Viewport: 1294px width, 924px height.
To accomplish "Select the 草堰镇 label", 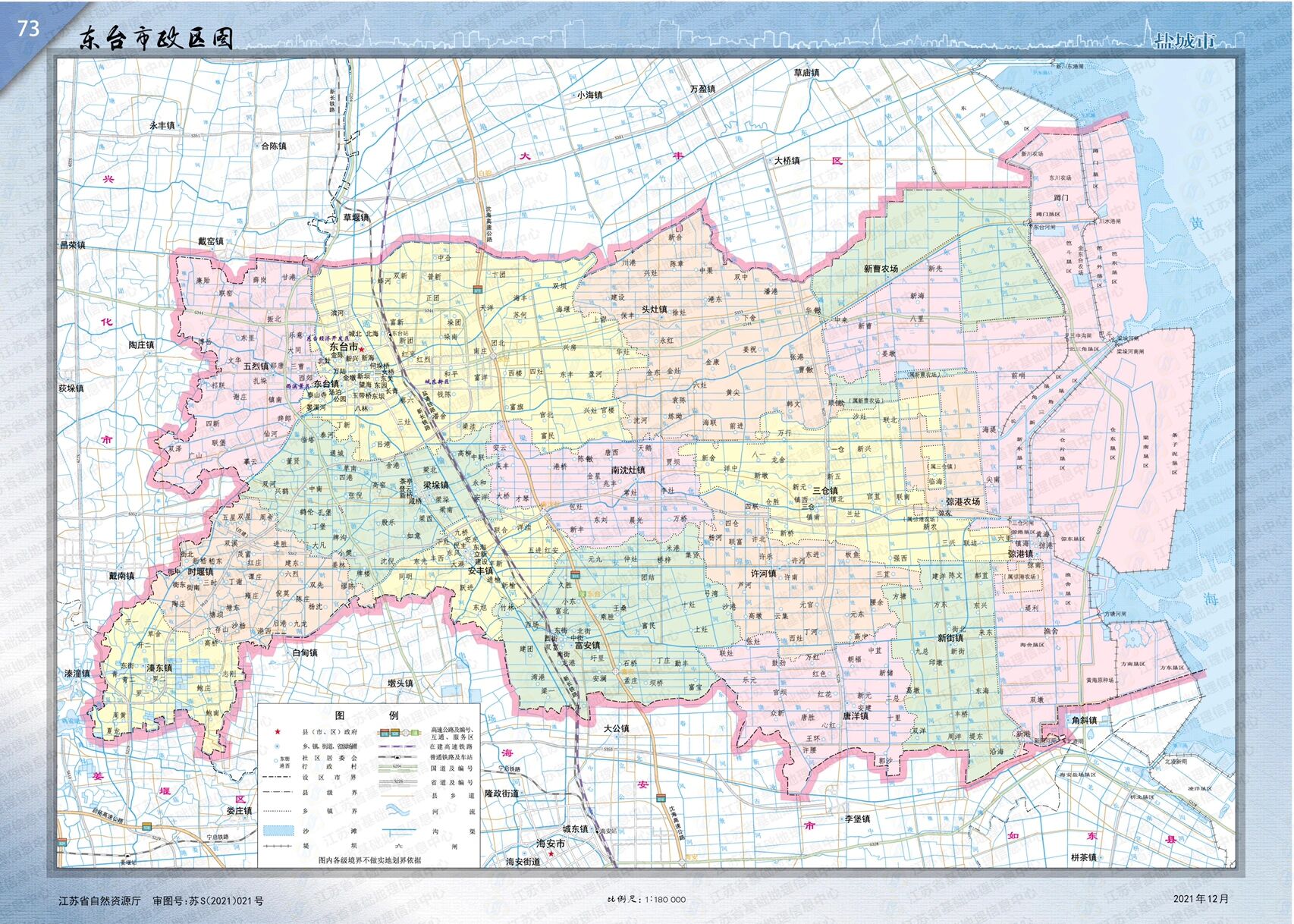I will (x=356, y=218).
